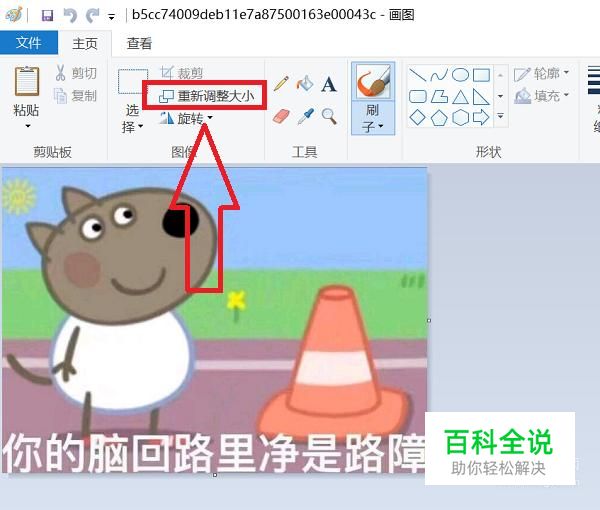Select the Line shape
The width and height of the screenshot is (600, 510).
[417, 75]
